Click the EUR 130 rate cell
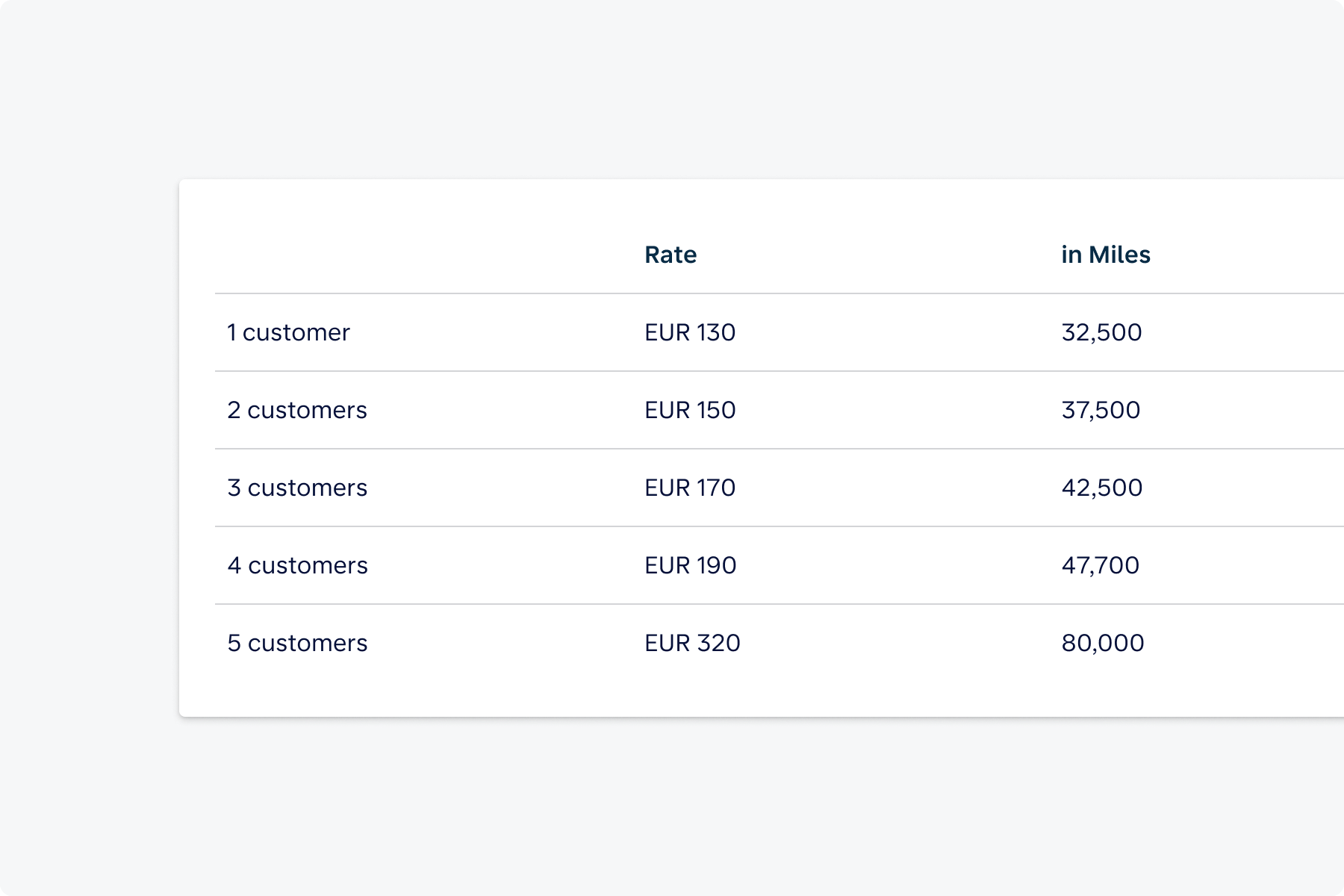The image size is (1344, 896). click(x=690, y=332)
